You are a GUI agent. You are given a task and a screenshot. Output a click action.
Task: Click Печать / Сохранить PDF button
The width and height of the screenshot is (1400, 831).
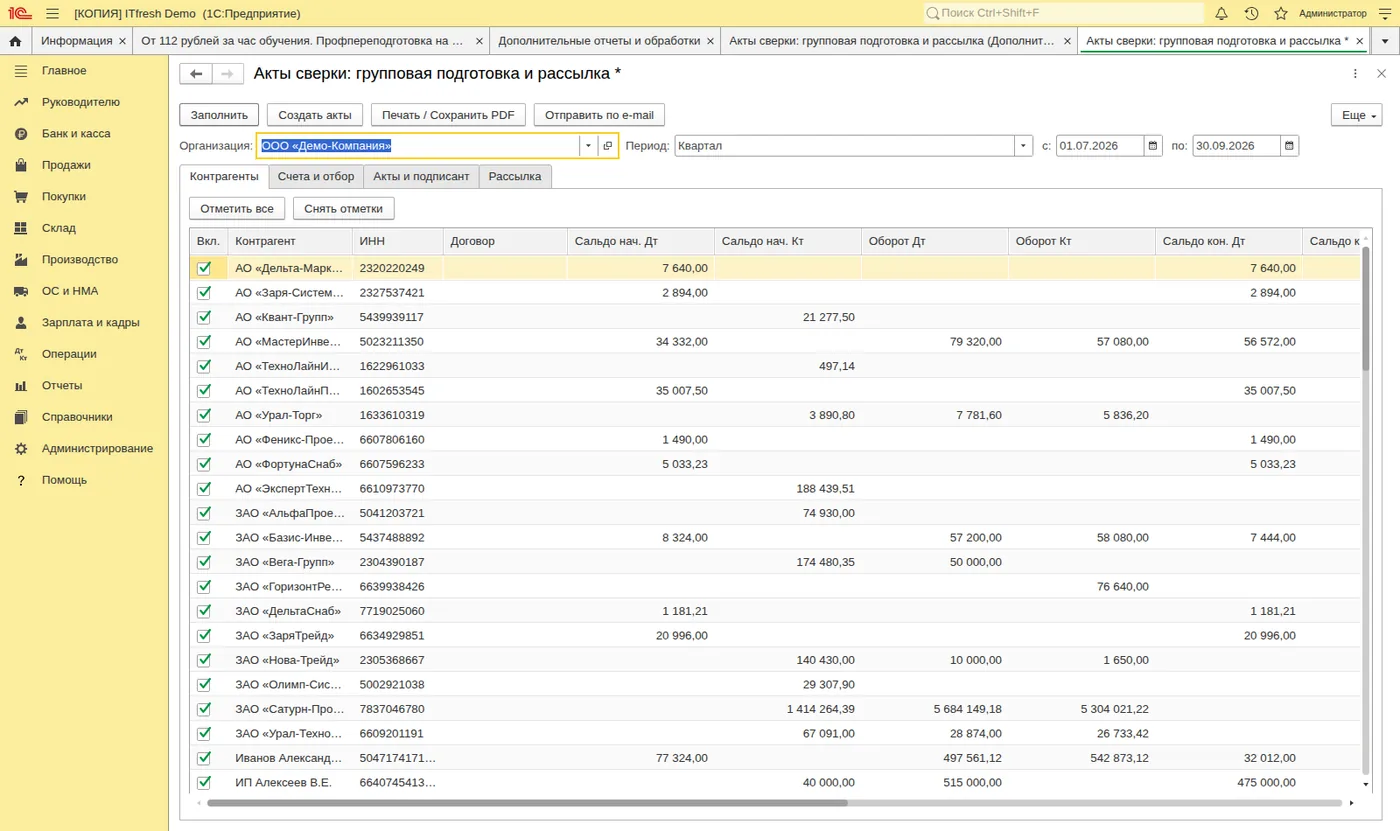pyautogui.click(x=448, y=115)
